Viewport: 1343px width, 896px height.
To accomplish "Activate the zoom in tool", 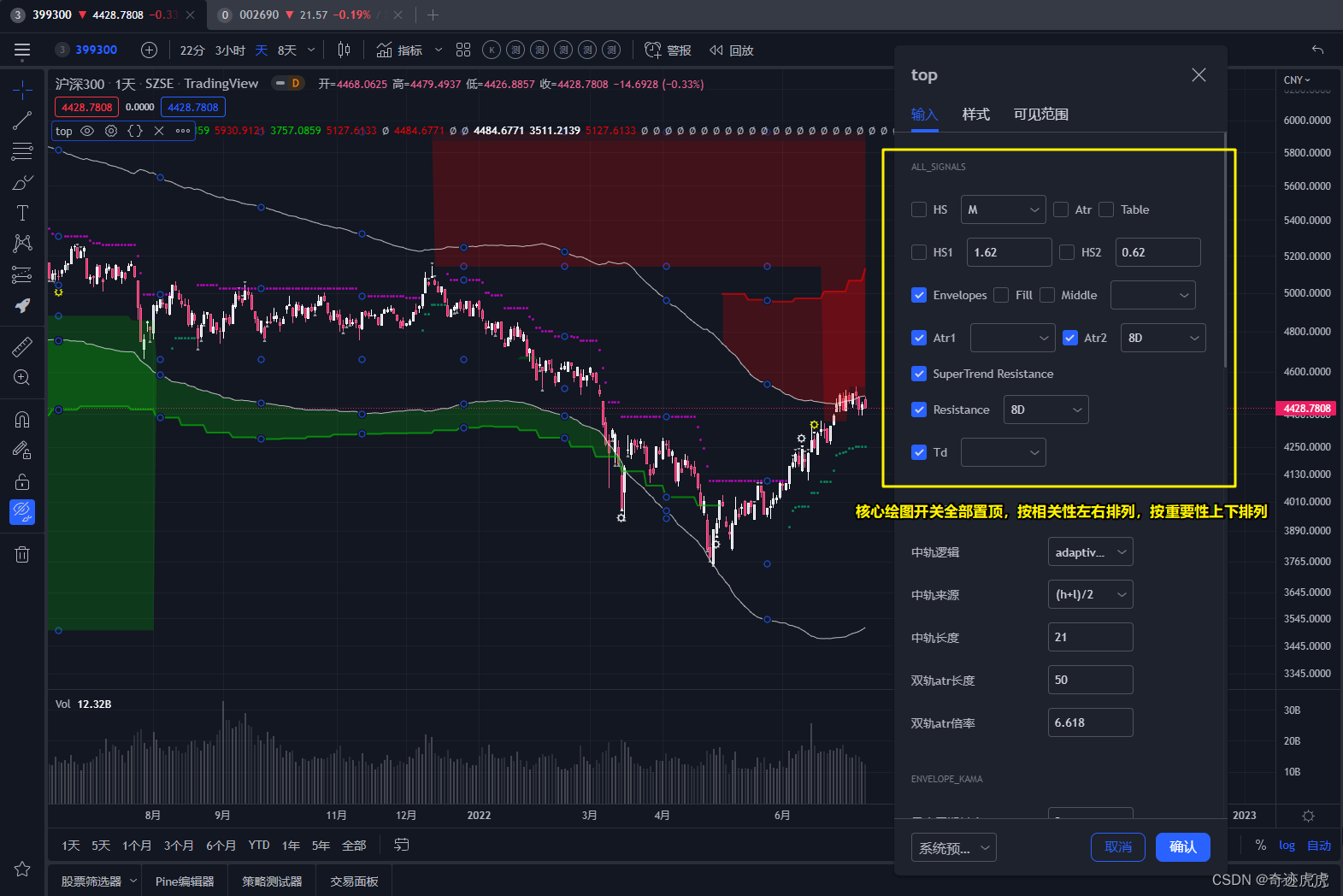I will pos(22,377).
